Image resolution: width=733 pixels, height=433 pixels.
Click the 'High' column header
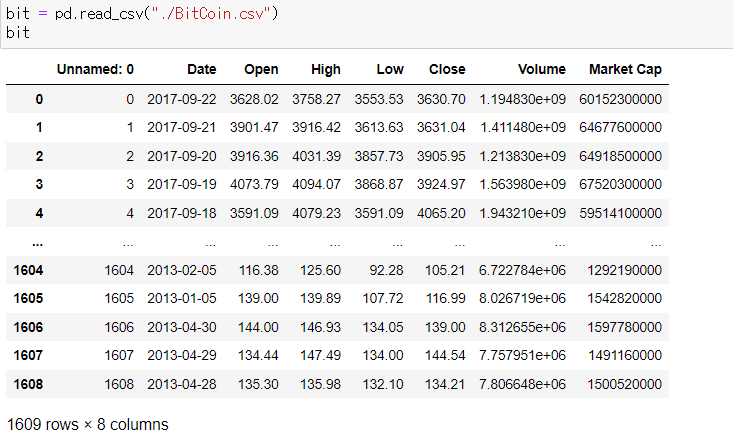(326, 69)
